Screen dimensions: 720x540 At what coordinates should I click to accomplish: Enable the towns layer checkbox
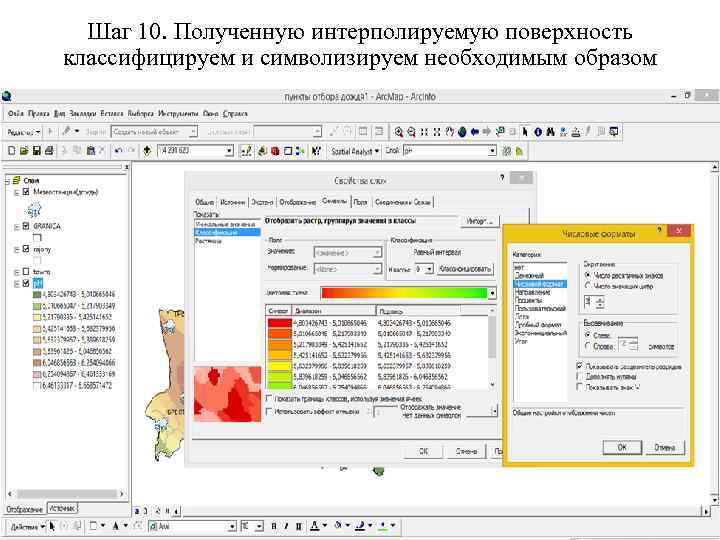pyautogui.click(x=26, y=272)
